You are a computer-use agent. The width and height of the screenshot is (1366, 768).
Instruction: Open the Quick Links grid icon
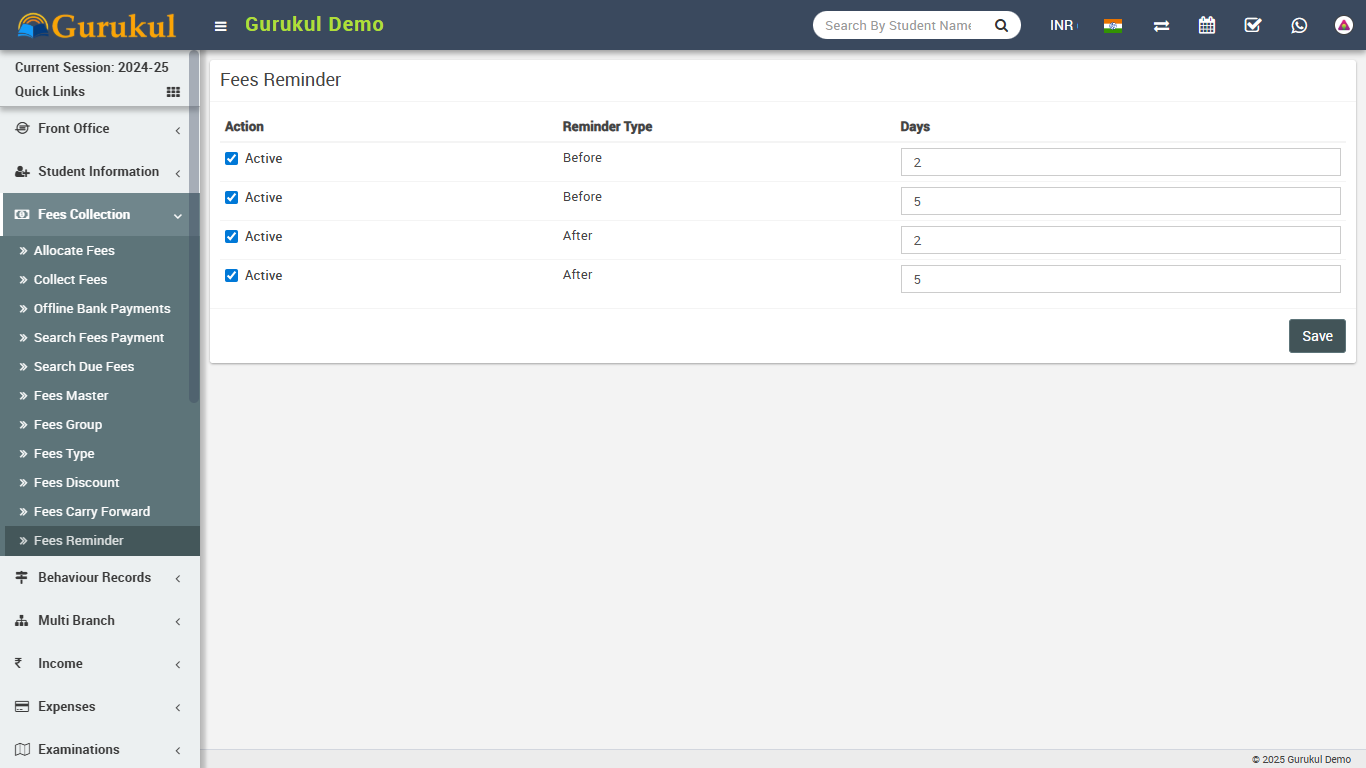173,92
